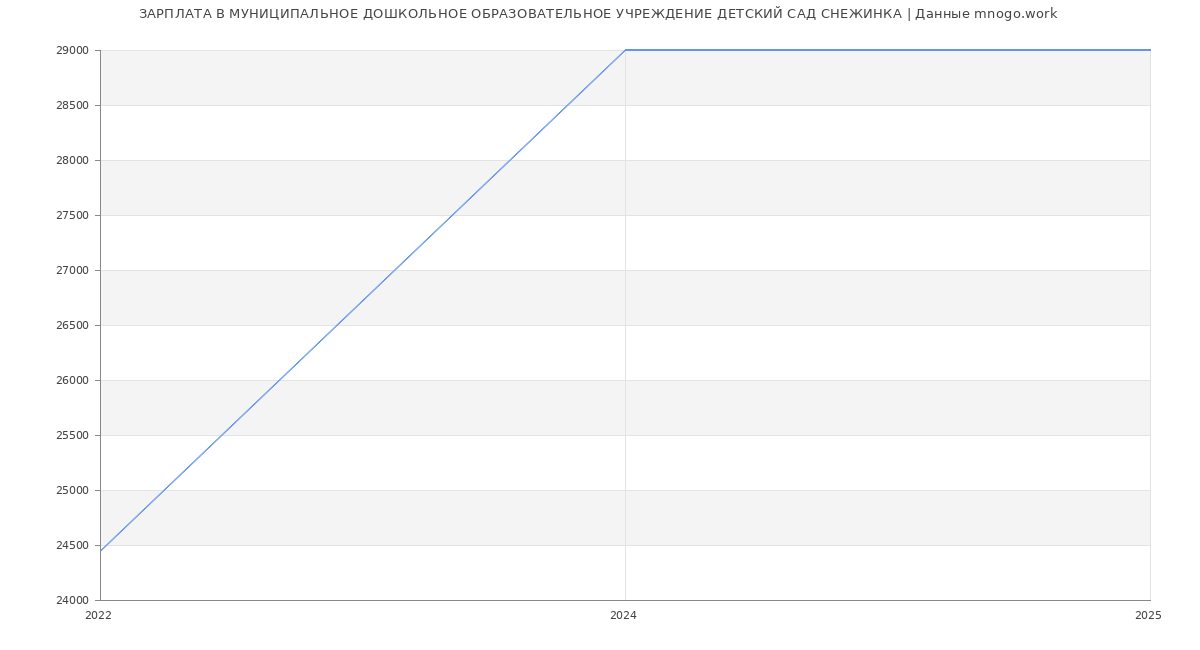Click the rising line where it crosses 27000
Screen dimensions: 1200x650
(394, 270)
